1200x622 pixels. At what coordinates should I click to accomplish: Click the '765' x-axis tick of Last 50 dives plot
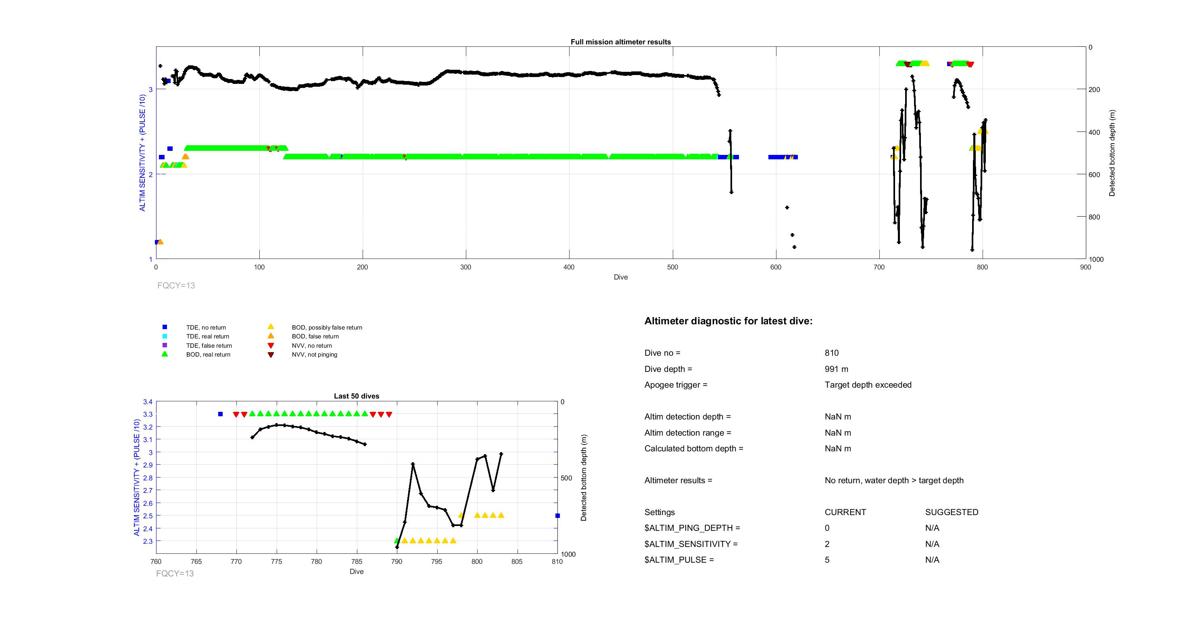click(x=196, y=561)
